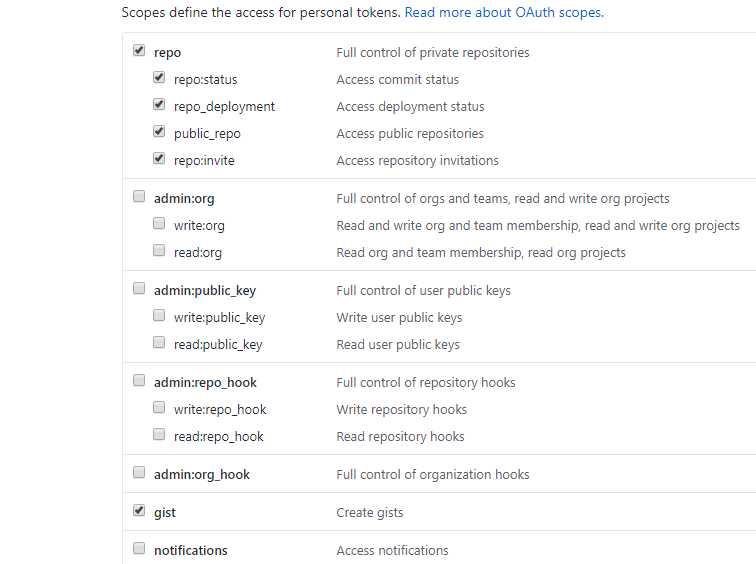Viewport: 756px width, 564px height.
Task: Enable the admin:public_key checkbox
Action: 139,288
